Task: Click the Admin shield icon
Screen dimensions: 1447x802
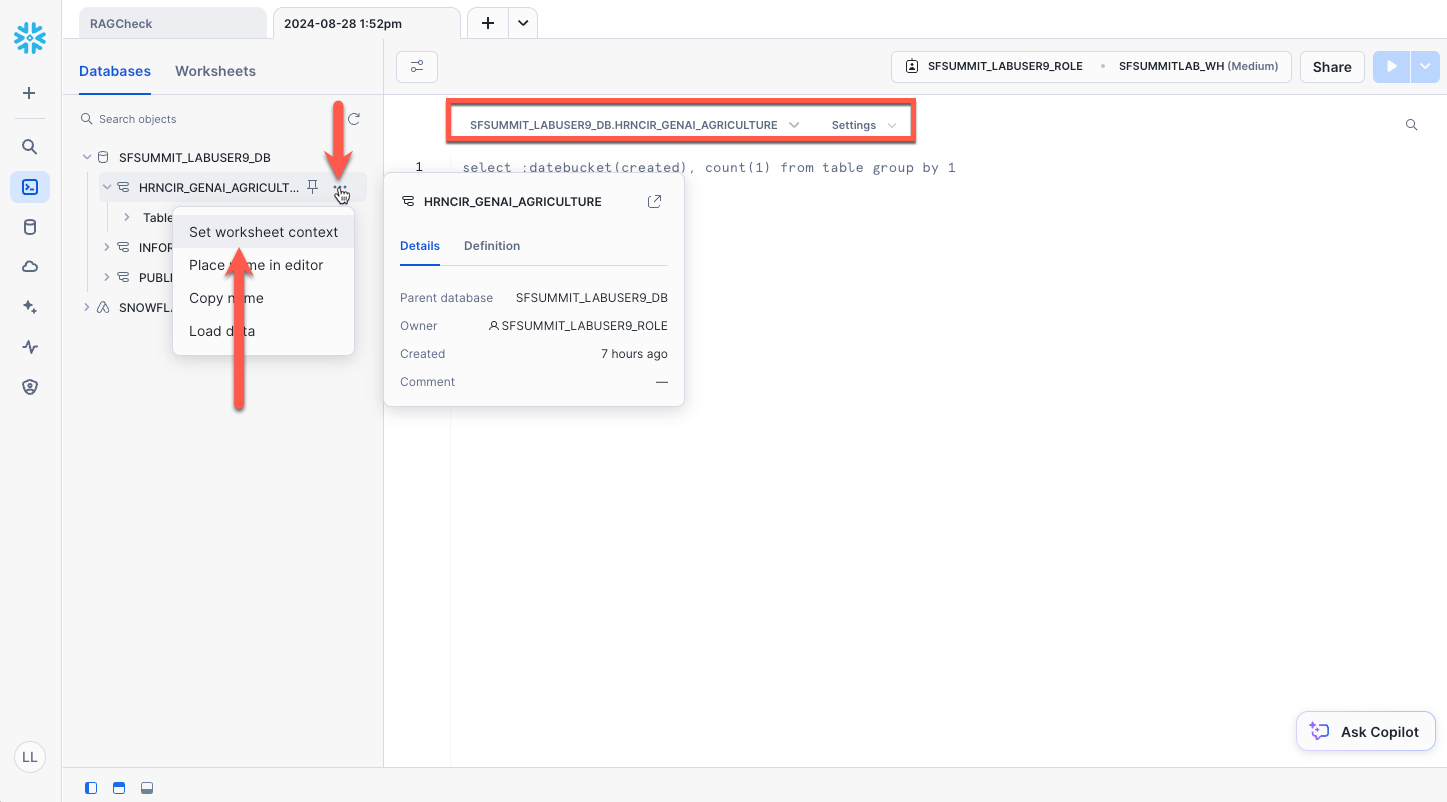Action: tap(30, 387)
